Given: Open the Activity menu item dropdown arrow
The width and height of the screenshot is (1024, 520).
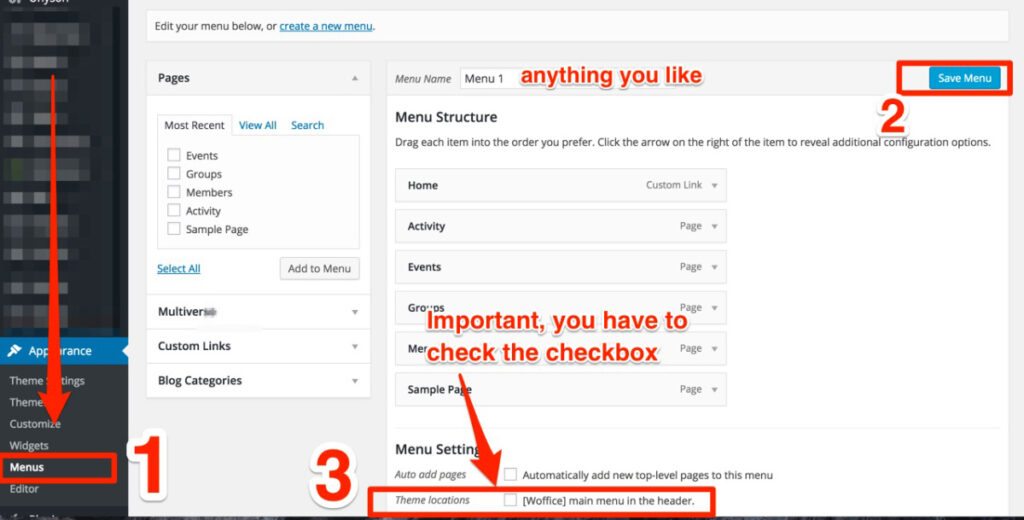Looking at the screenshot, I should 714,227.
